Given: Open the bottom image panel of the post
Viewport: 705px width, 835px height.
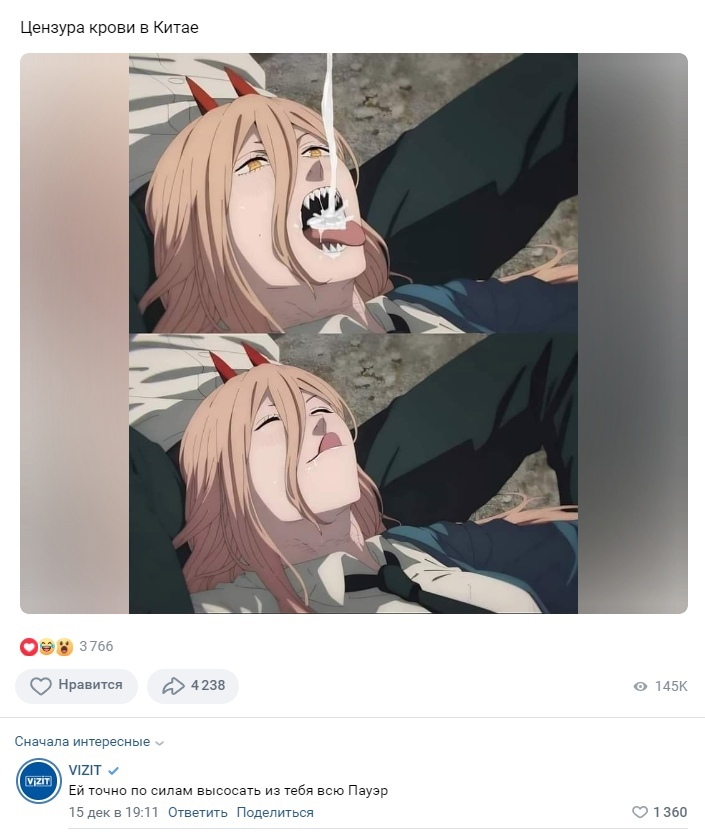Looking at the screenshot, I should [x=353, y=473].
